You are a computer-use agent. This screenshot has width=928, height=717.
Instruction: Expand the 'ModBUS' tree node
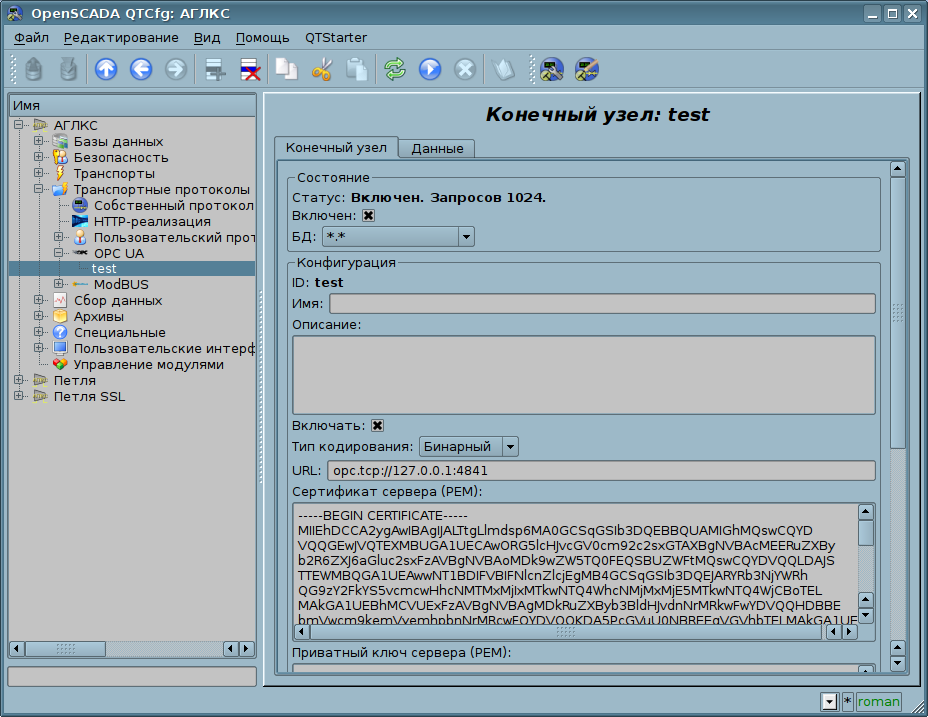[x=59, y=284]
